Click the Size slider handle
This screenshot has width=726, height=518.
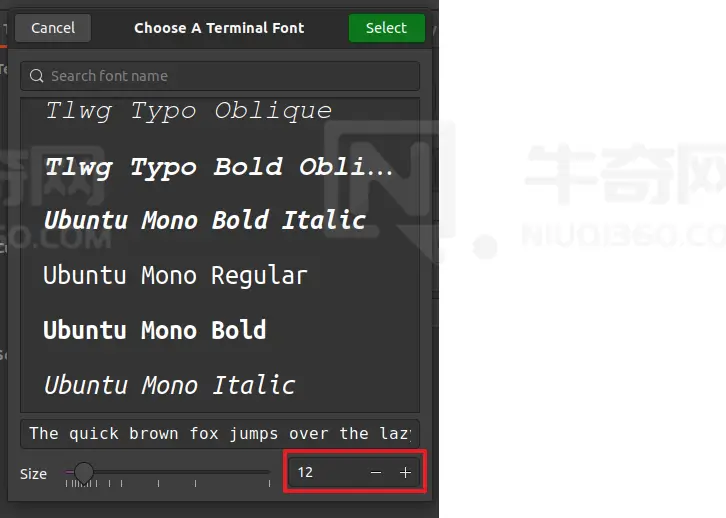(84, 472)
